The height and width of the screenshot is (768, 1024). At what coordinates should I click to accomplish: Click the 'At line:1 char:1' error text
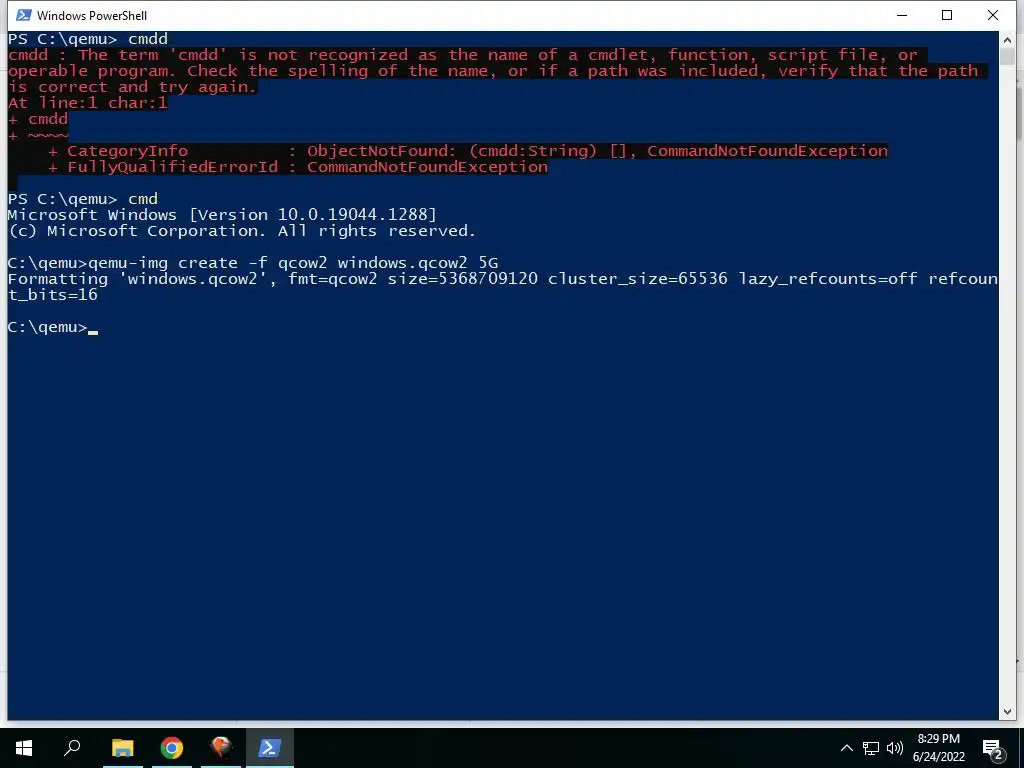click(x=88, y=103)
